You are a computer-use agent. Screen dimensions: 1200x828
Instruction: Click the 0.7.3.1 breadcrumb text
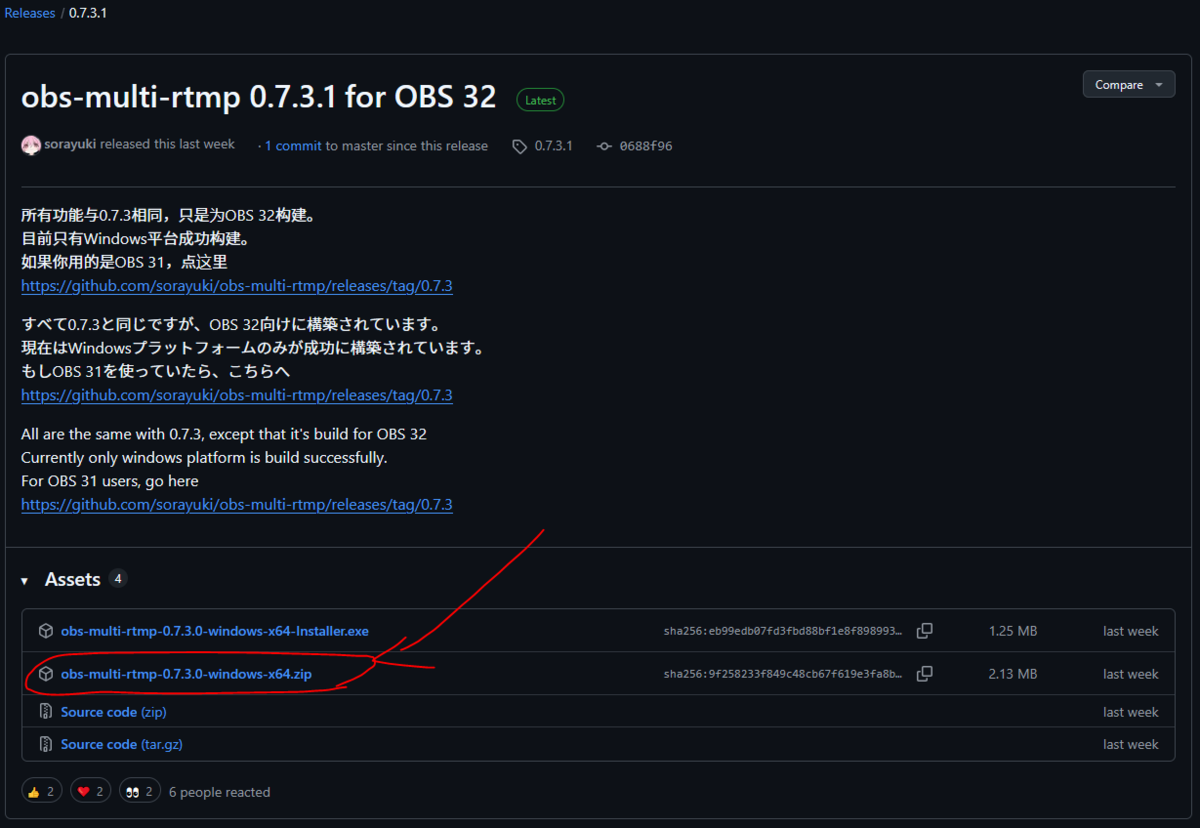click(x=89, y=13)
